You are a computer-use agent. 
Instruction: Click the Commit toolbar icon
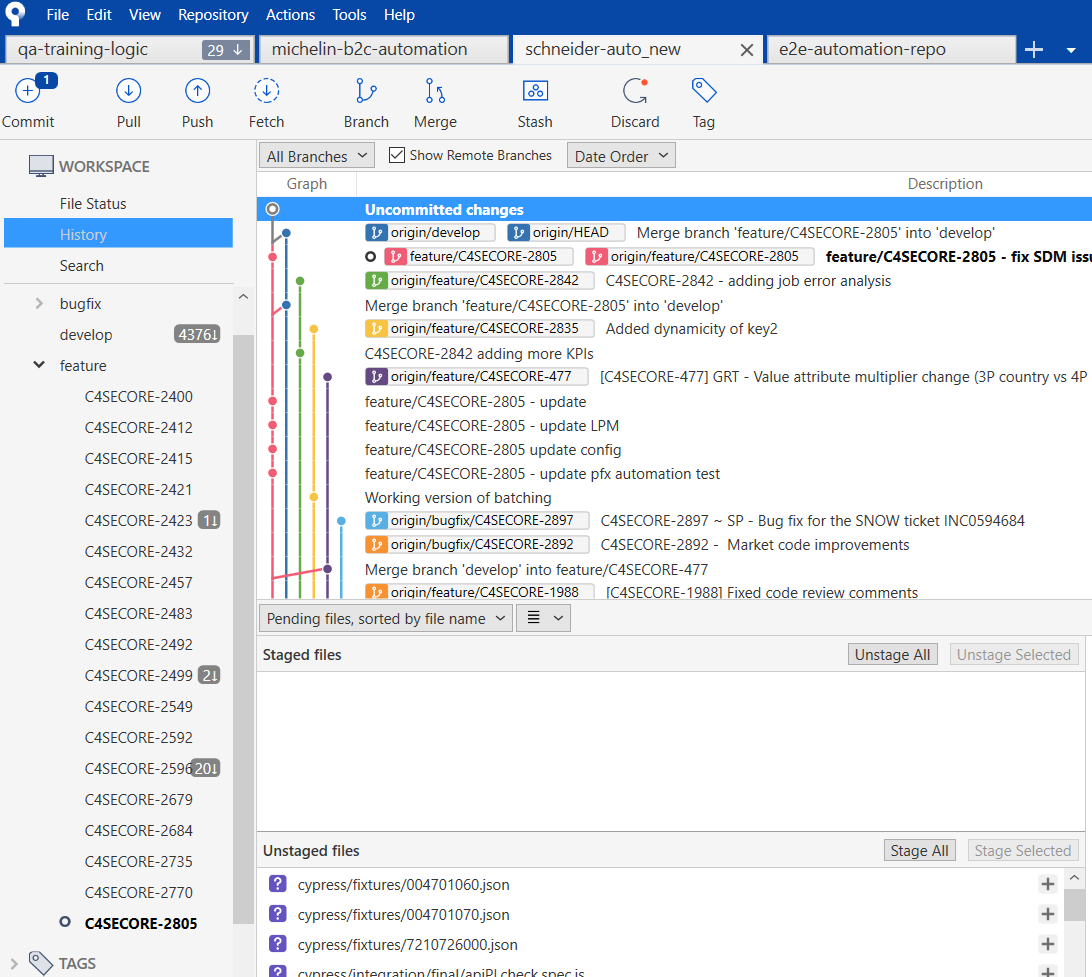pos(28,92)
